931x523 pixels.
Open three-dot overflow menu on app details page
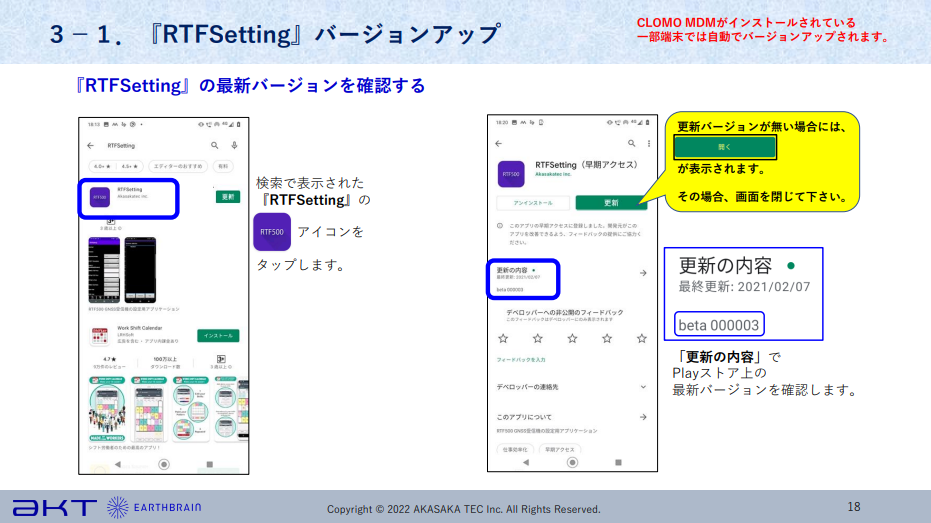click(649, 144)
